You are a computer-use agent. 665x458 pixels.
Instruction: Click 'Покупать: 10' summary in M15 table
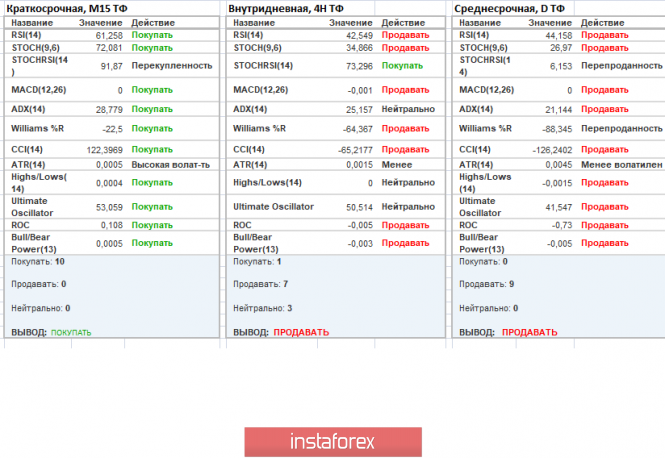click(x=38, y=262)
